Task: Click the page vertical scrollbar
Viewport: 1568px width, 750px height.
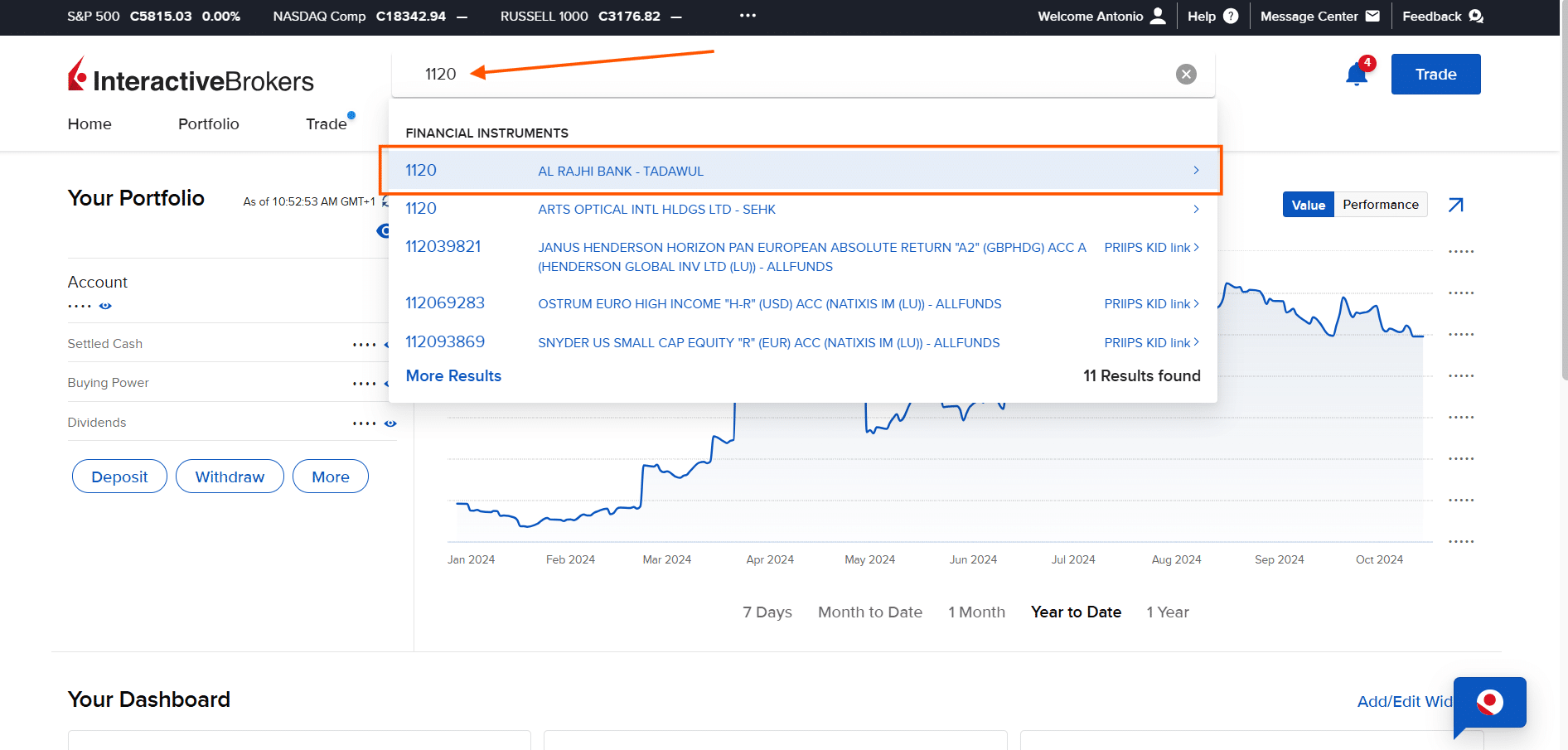Action: tap(1563, 191)
